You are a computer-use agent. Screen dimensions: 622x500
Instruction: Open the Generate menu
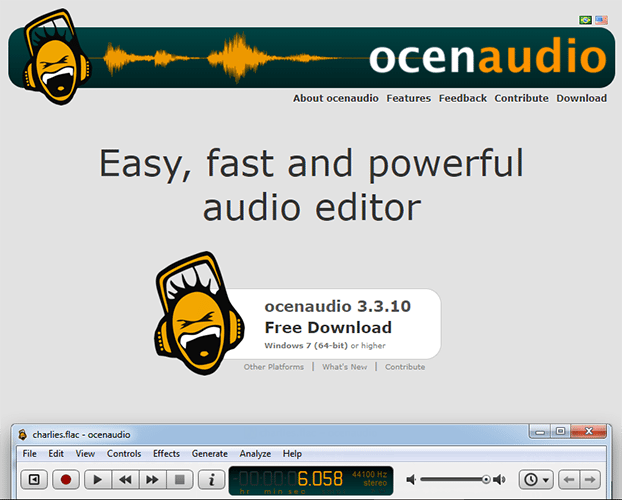(209, 454)
